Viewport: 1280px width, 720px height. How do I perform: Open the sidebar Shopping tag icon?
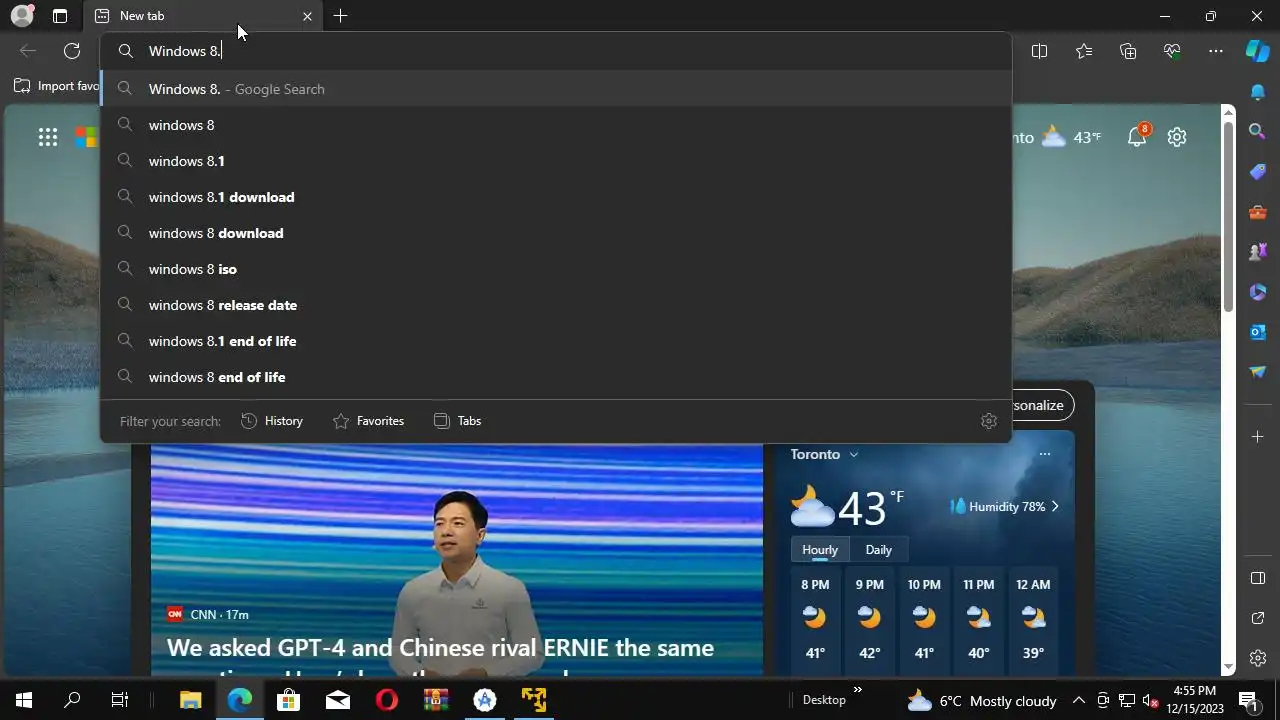coord(1258,171)
